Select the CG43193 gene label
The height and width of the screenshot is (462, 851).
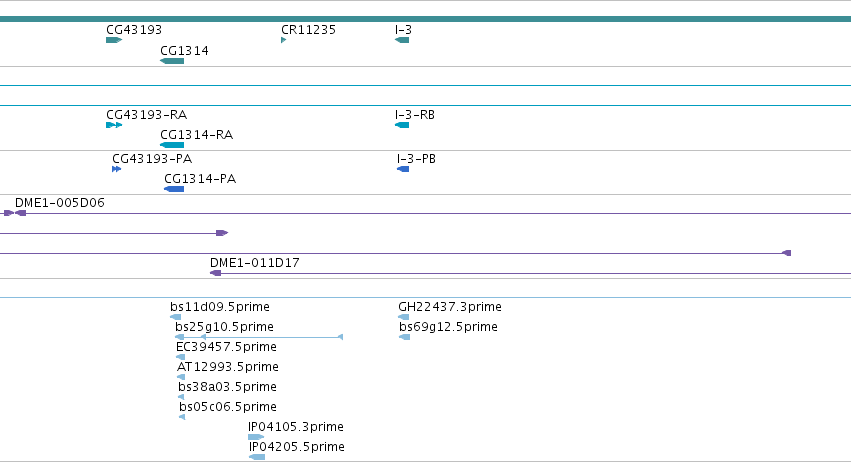[134, 30]
